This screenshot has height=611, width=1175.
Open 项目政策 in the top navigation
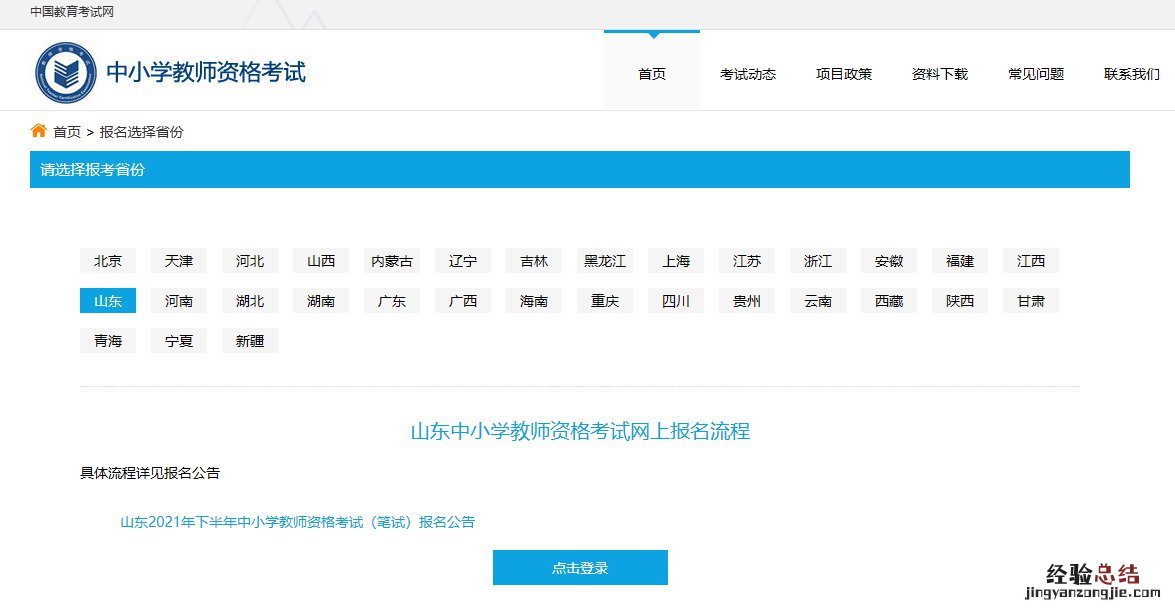843,74
